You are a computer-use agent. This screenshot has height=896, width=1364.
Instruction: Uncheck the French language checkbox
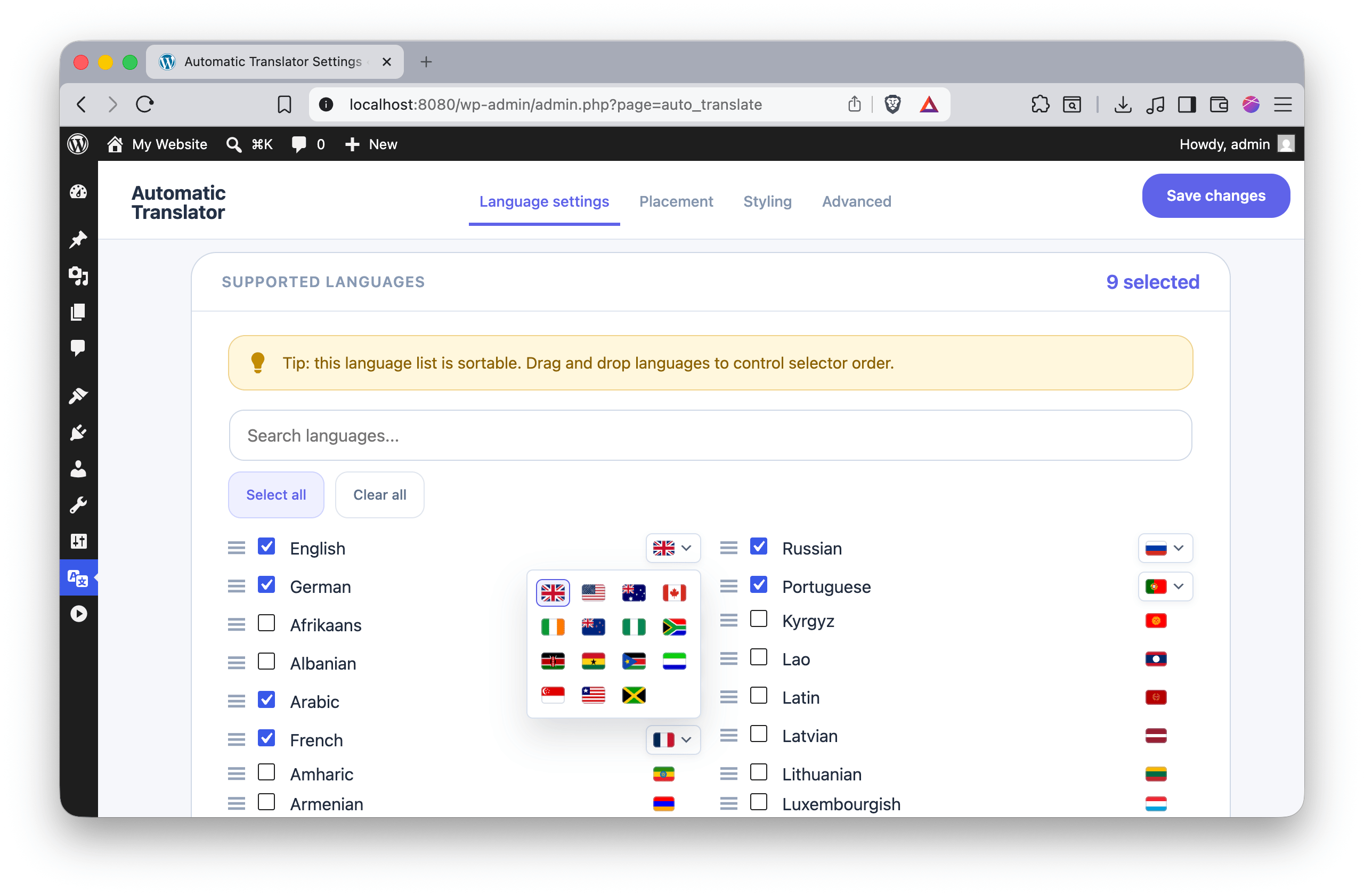266,738
